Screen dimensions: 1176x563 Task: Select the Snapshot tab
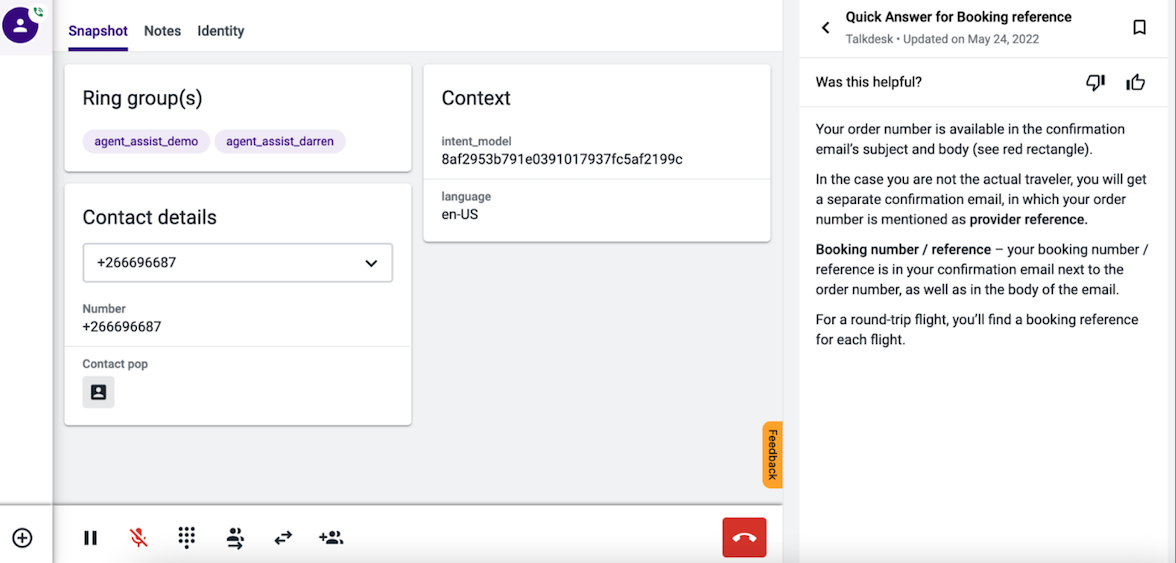click(x=98, y=31)
